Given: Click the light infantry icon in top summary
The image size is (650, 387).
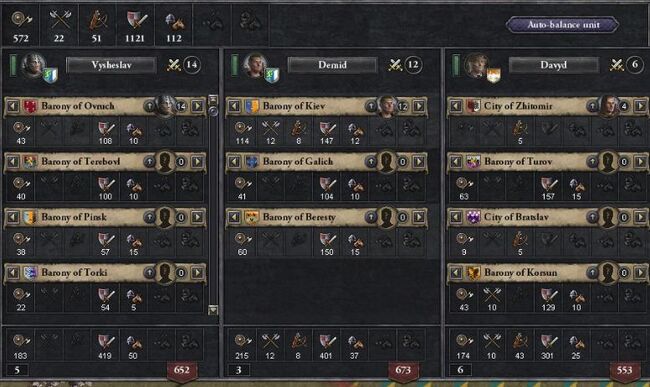Looking at the screenshot, I should [21, 19].
